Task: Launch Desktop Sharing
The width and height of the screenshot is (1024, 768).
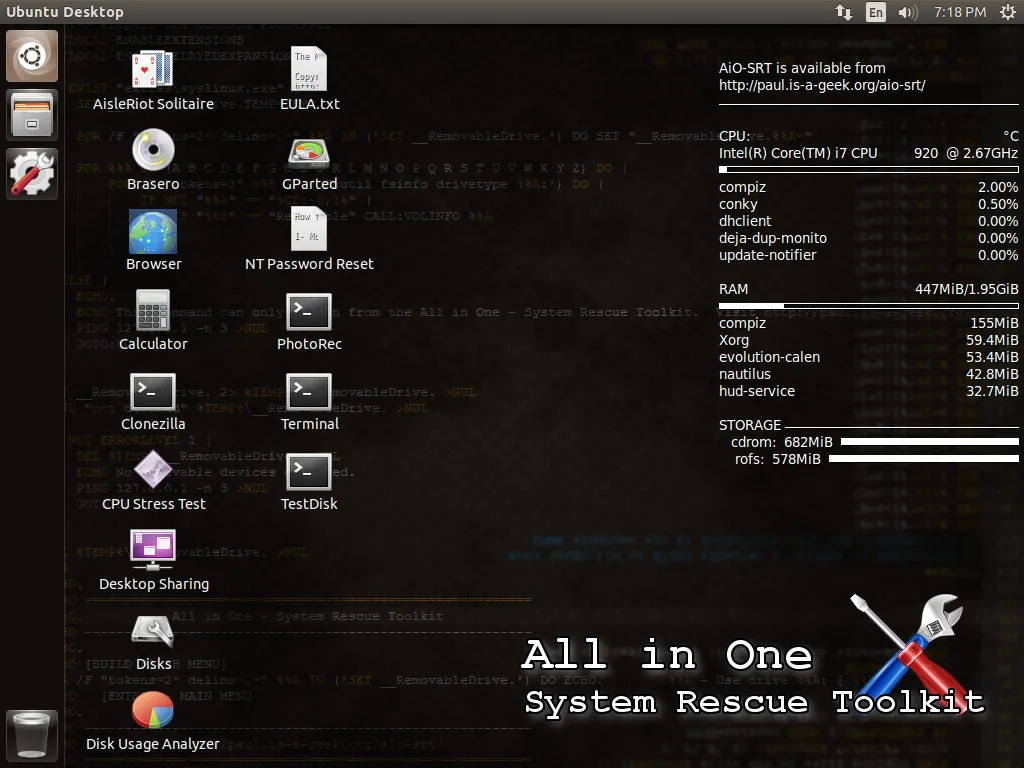Action: [153, 550]
